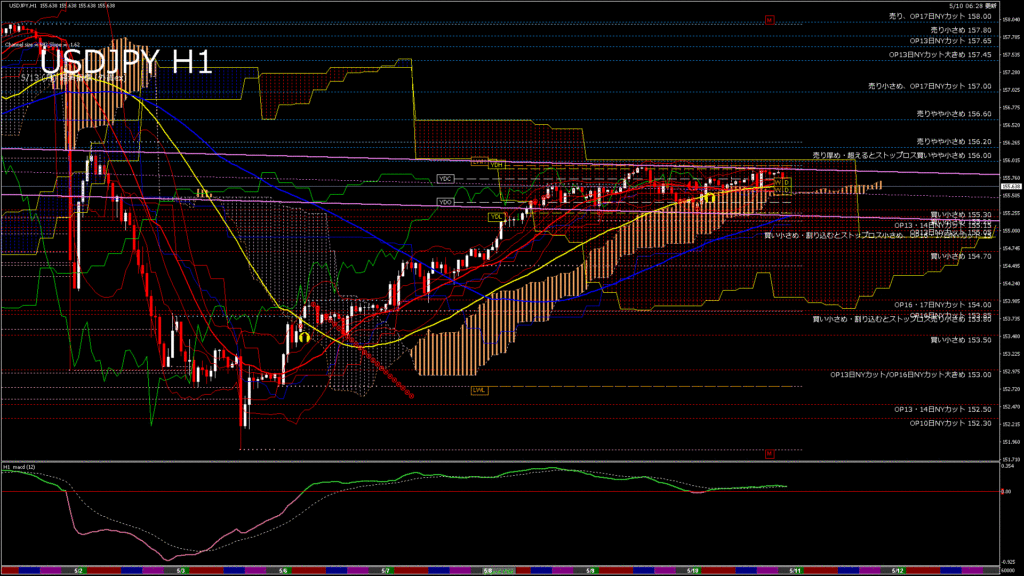The width and height of the screenshot is (1024, 576).
Task: Click the stop-loss order label at 156.00
Action: 902,155
